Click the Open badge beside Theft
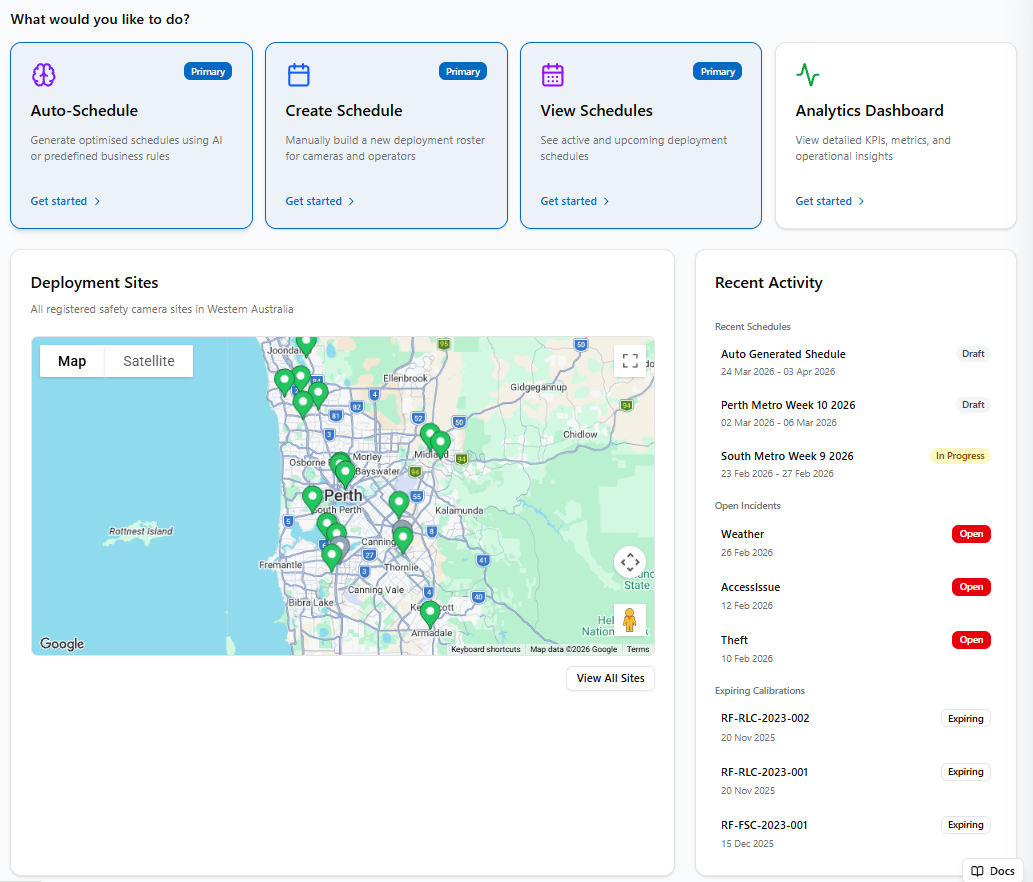Image resolution: width=1033 pixels, height=882 pixels. click(971, 640)
